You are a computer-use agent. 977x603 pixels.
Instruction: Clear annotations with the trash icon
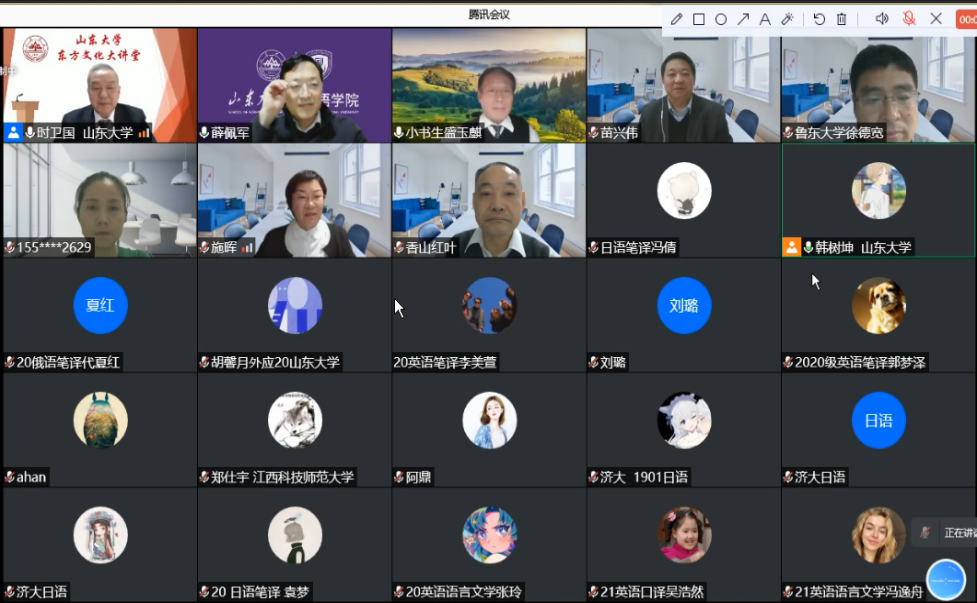coord(841,19)
